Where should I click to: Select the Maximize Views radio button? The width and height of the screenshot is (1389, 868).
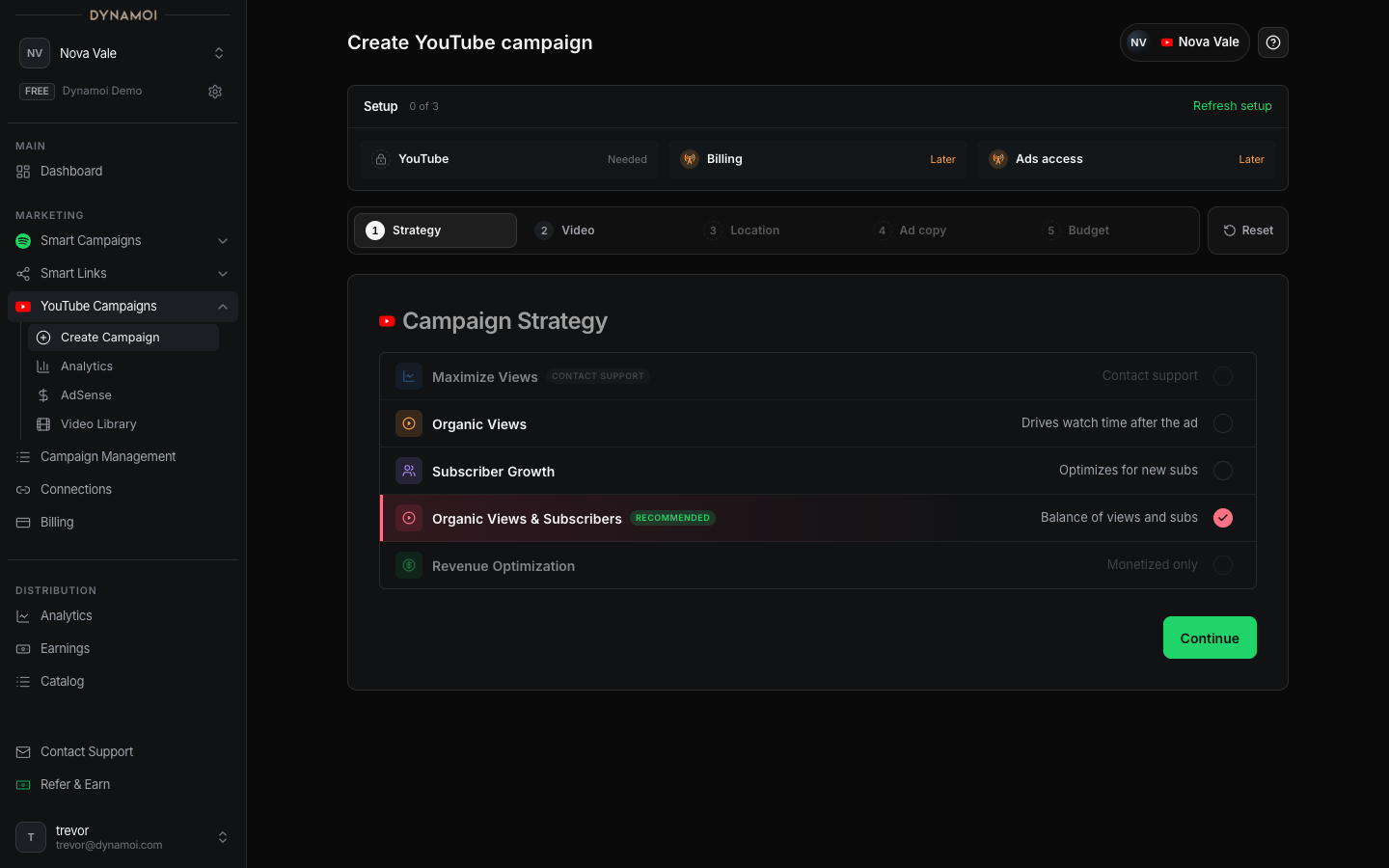point(1223,376)
